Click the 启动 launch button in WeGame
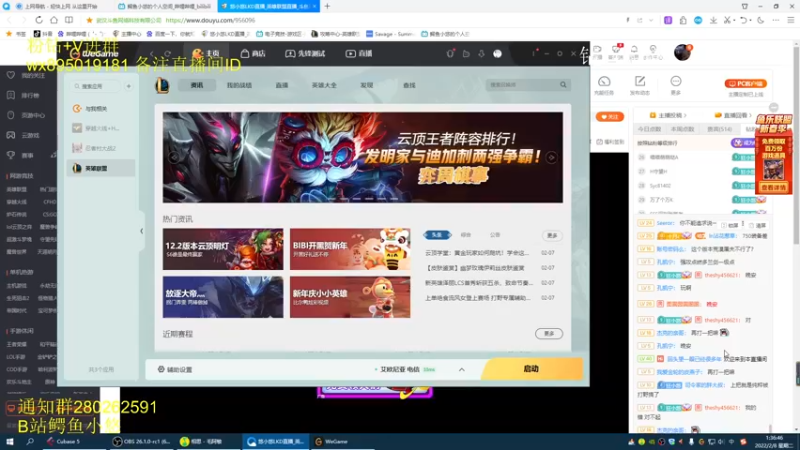800x450 pixels. 531,369
